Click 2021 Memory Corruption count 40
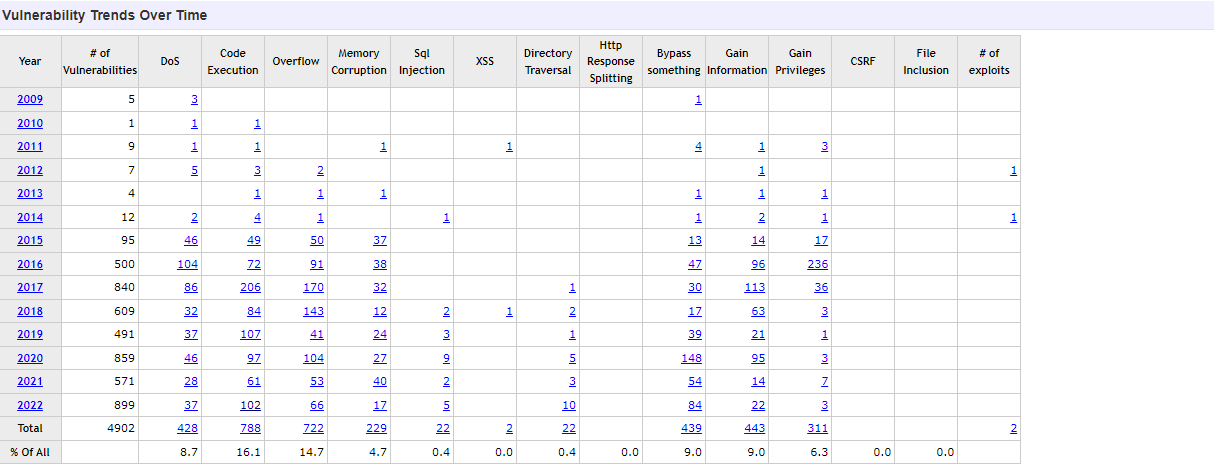 [x=380, y=382]
